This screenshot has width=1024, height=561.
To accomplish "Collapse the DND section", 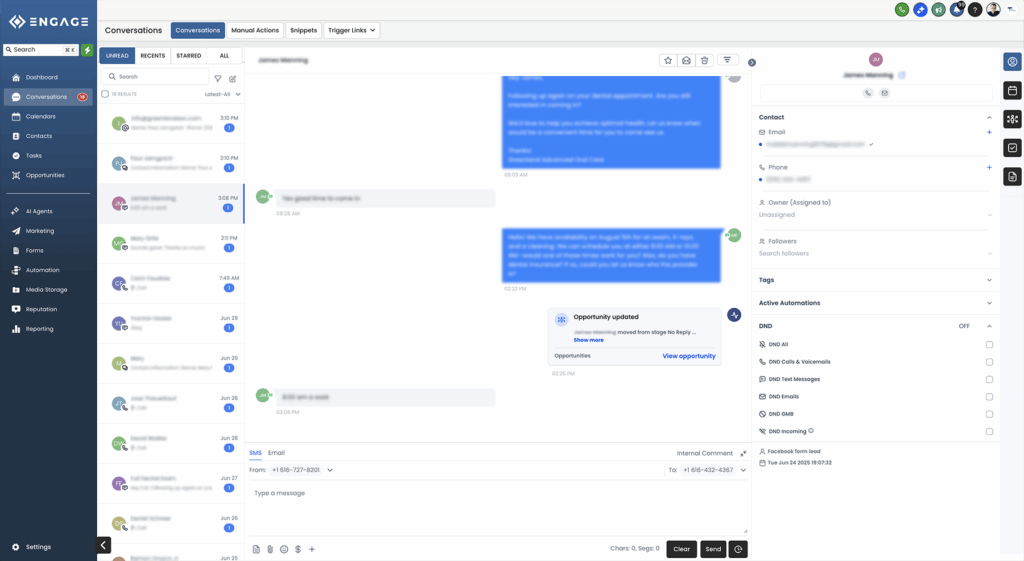I will (989, 326).
